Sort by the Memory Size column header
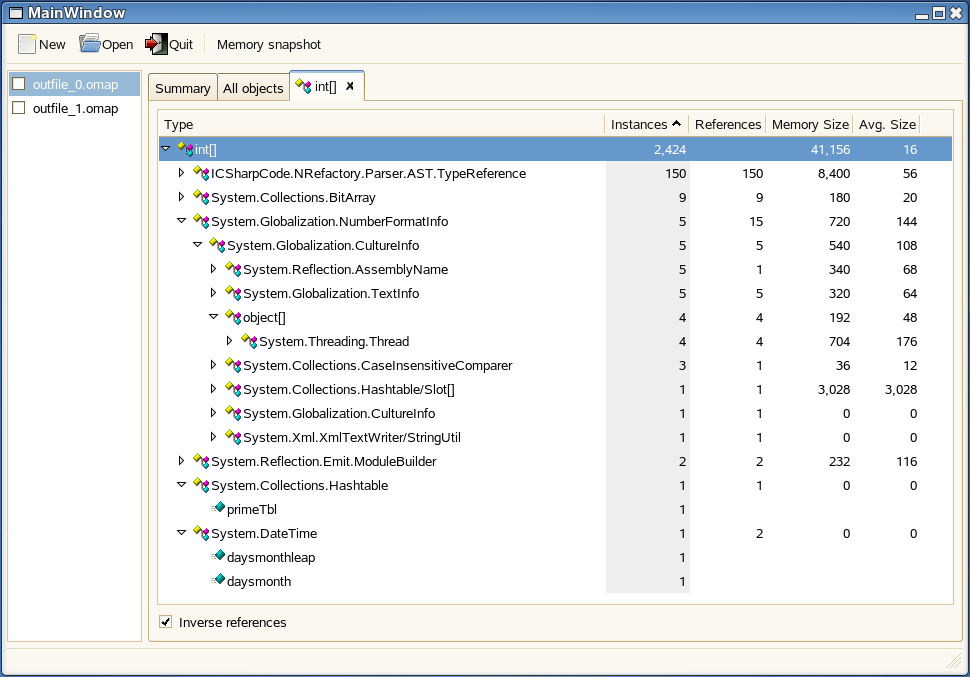970x677 pixels. coord(809,125)
